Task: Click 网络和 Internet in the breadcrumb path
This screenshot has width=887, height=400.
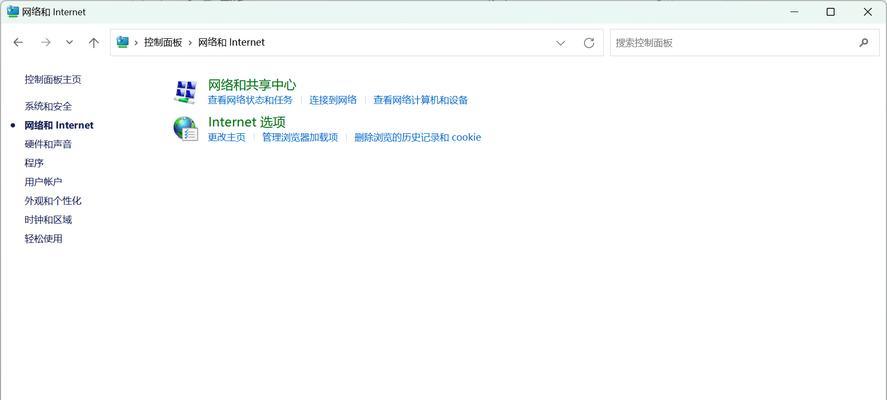Action: click(231, 42)
